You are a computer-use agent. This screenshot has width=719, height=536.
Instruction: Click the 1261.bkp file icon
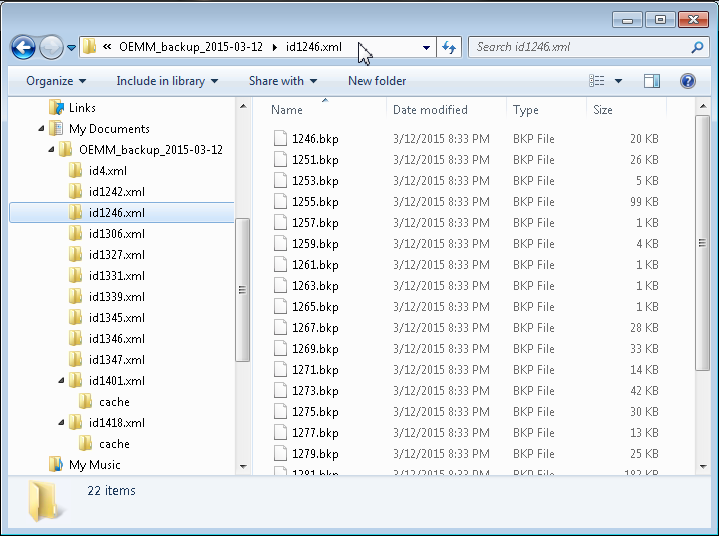point(280,265)
